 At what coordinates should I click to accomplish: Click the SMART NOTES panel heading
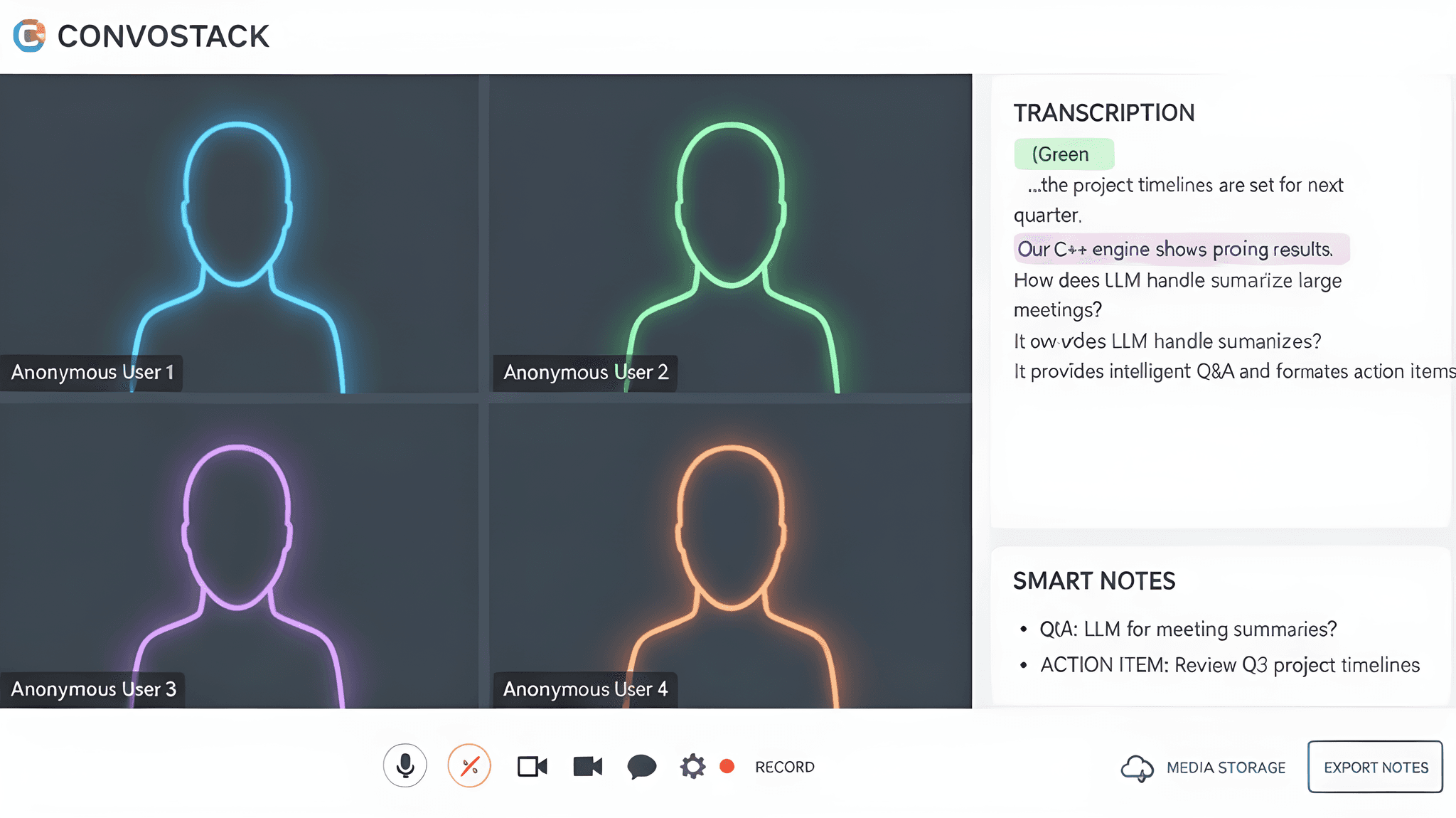[x=1094, y=580]
